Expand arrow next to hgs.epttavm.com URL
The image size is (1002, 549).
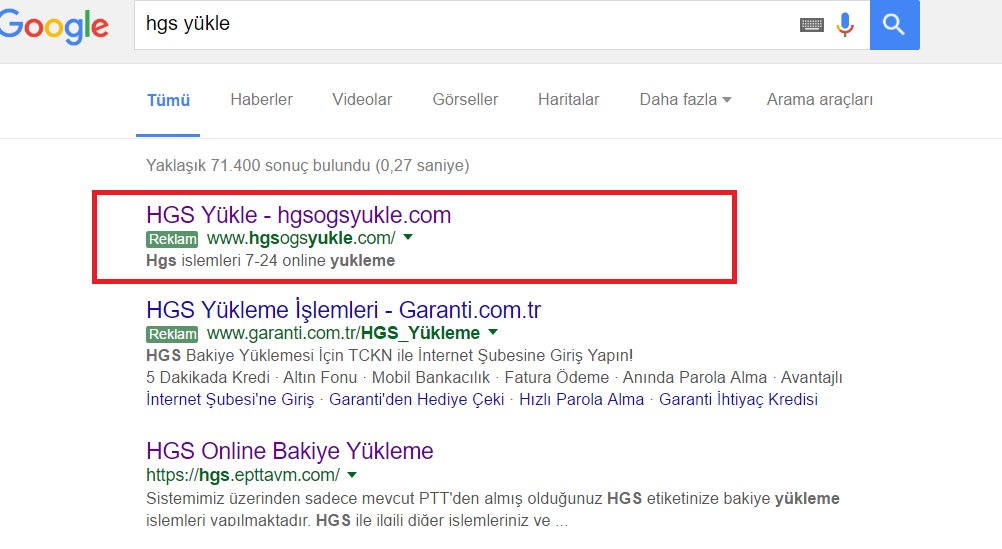pos(351,475)
